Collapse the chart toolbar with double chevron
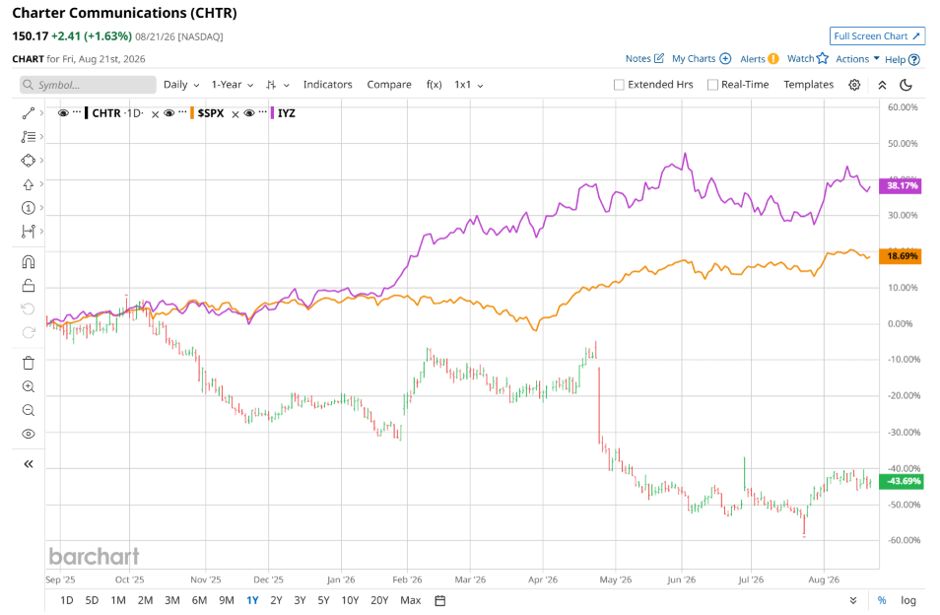The height and width of the screenshot is (615, 940). 882,85
